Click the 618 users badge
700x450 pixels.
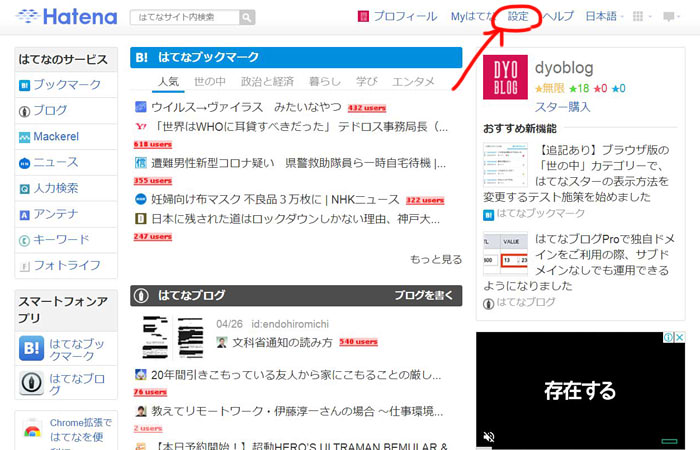tap(153, 145)
